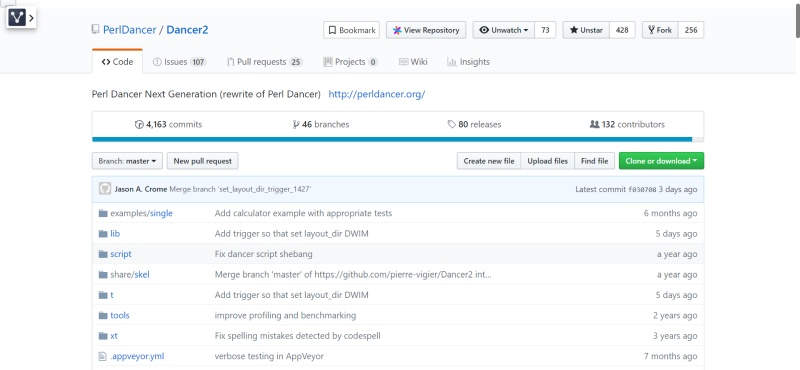Open latest commit hash link
Viewport: 800px width, 370px height.
tap(642, 189)
